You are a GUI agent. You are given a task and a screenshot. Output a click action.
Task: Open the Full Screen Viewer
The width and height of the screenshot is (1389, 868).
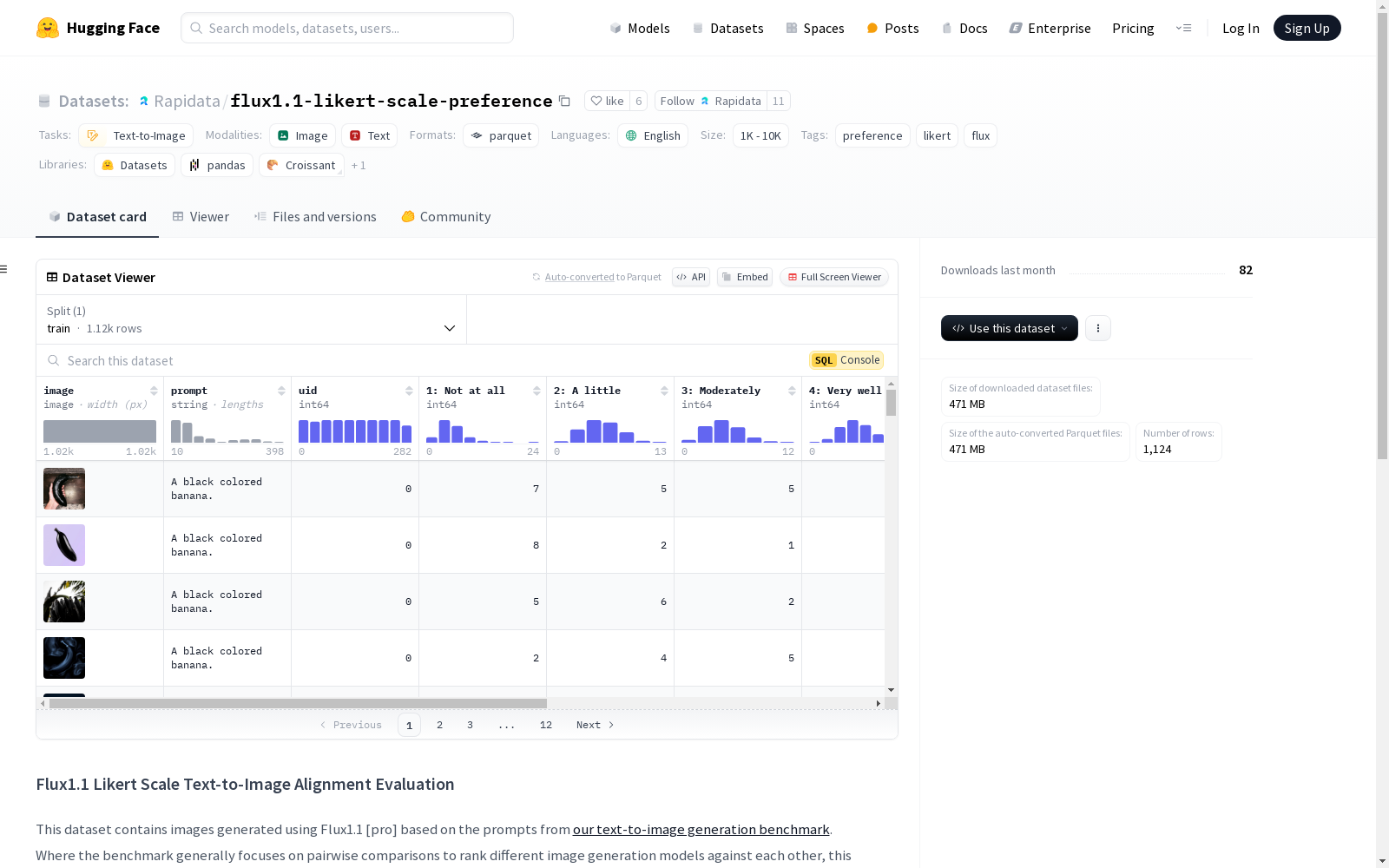834,277
